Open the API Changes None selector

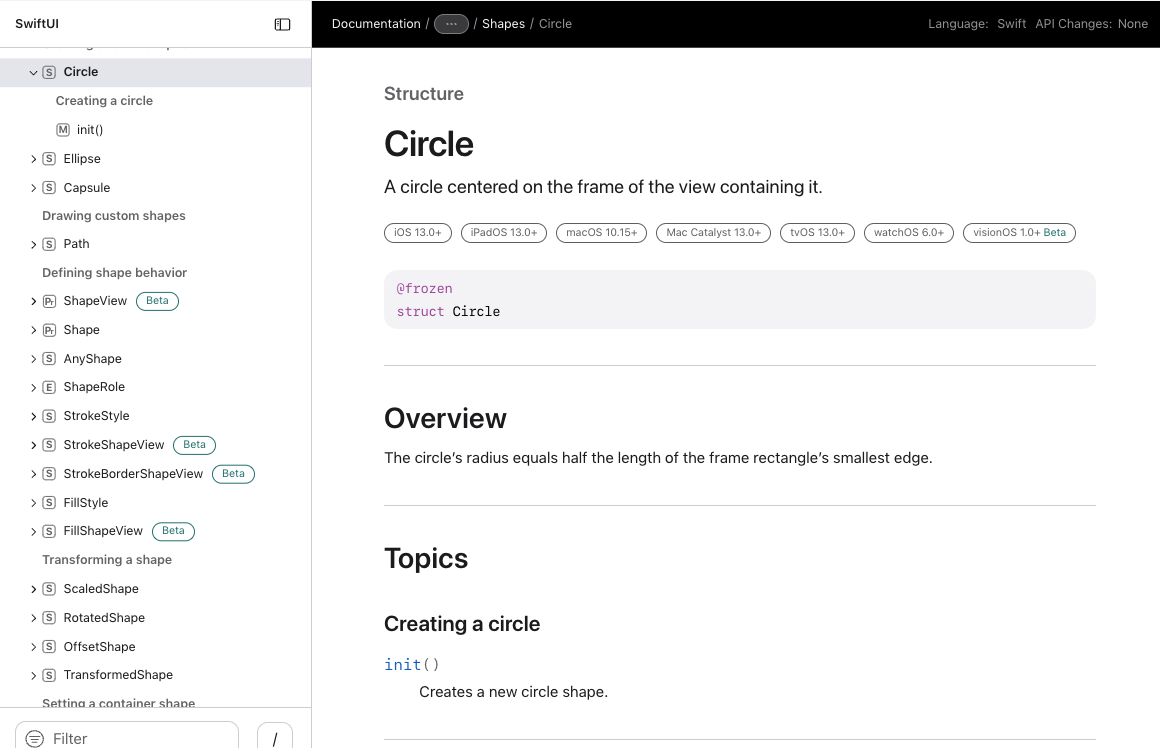pyautogui.click(x=1133, y=24)
